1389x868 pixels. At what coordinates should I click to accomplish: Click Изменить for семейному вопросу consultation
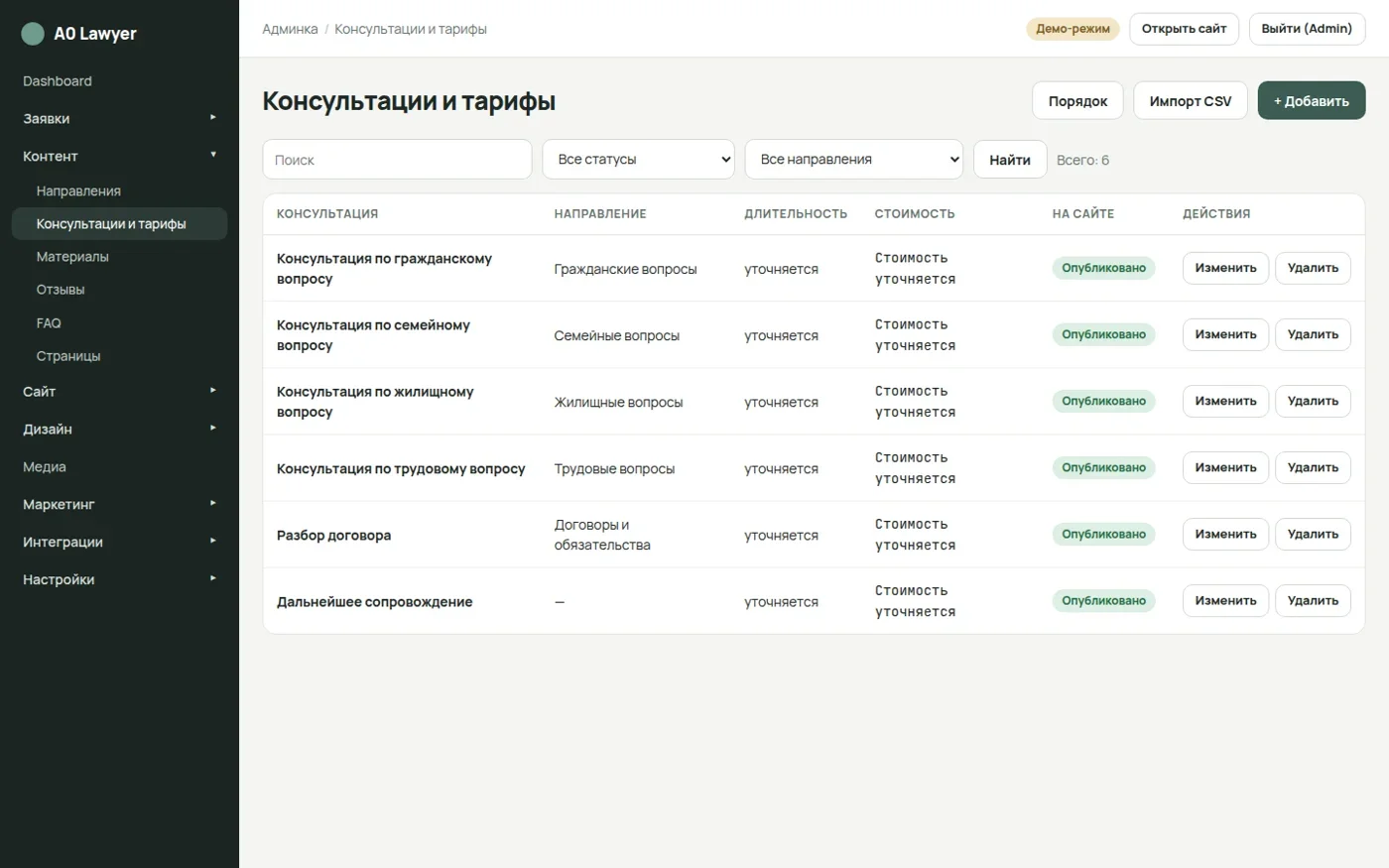coord(1225,334)
